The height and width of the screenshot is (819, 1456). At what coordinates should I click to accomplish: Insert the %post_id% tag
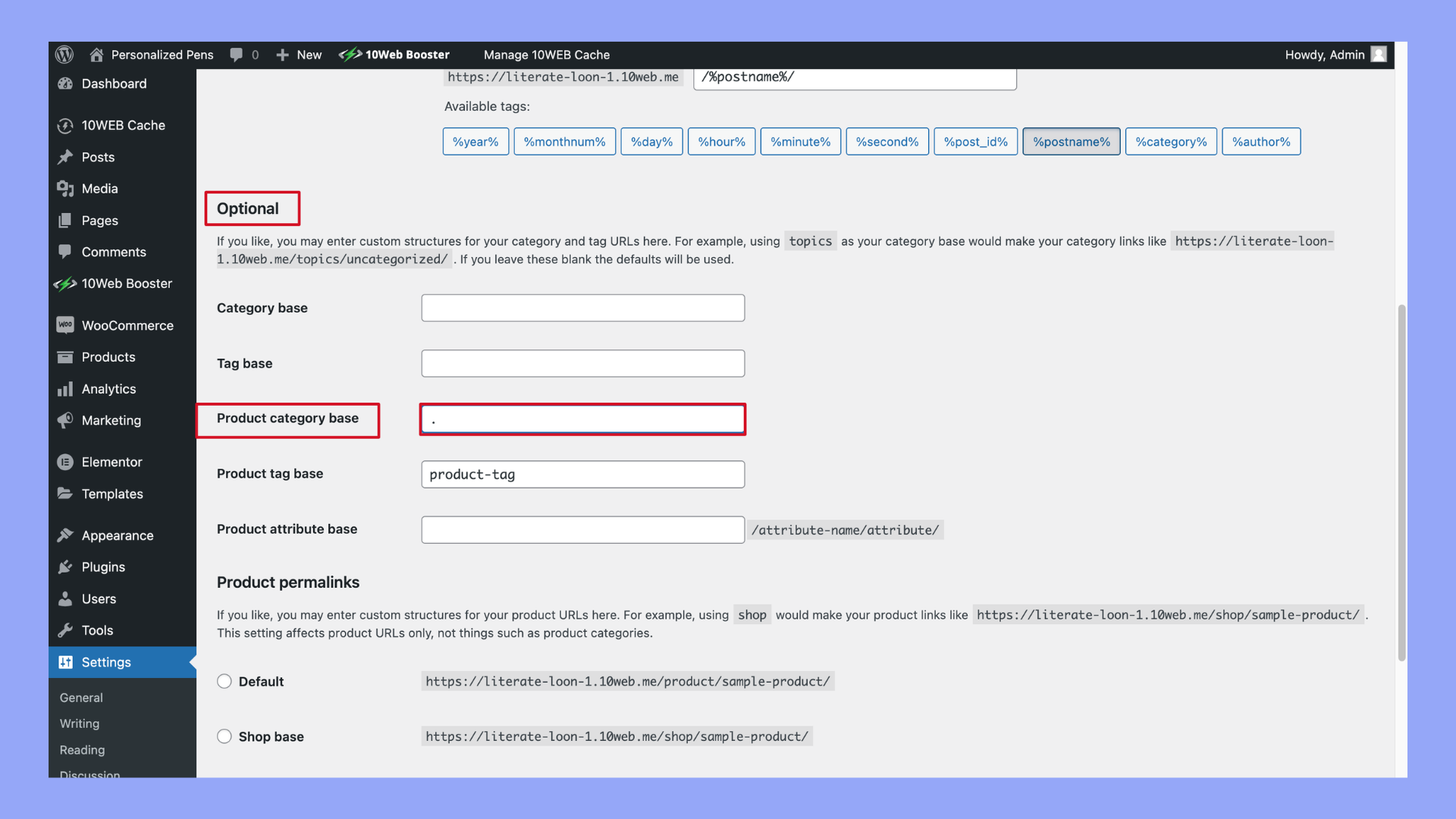[x=975, y=142]
